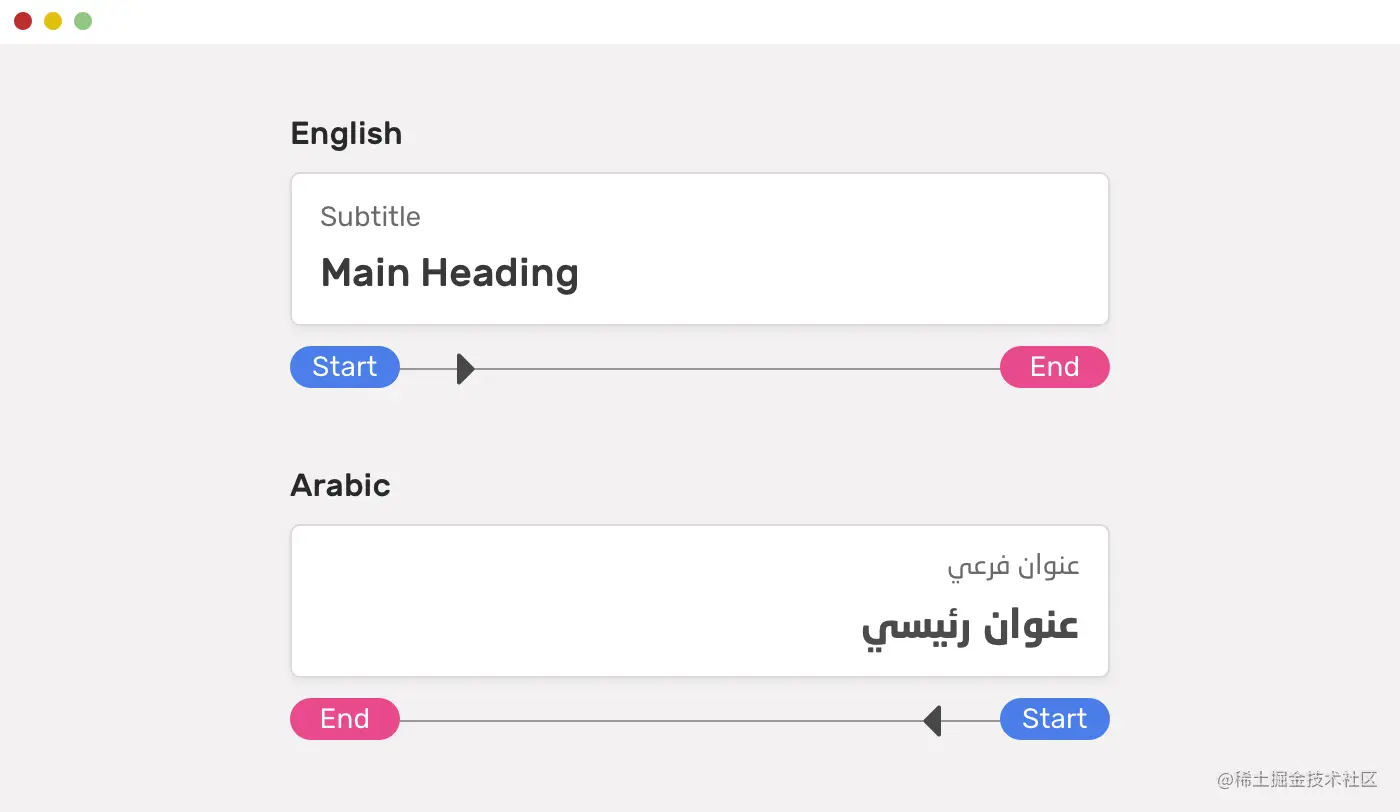Click the pink End marker on Arabic timeline
This screenshot has height=812, width=1400.
pos(344,718)
